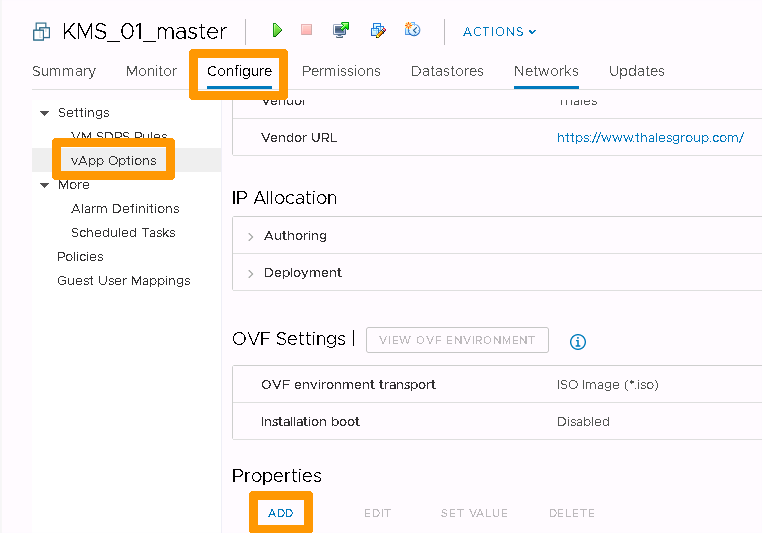The image size is (762, 533).
Task: Open the ACTIONS dropdown menu
Action: pyautogui.click(x=499, y=32)
